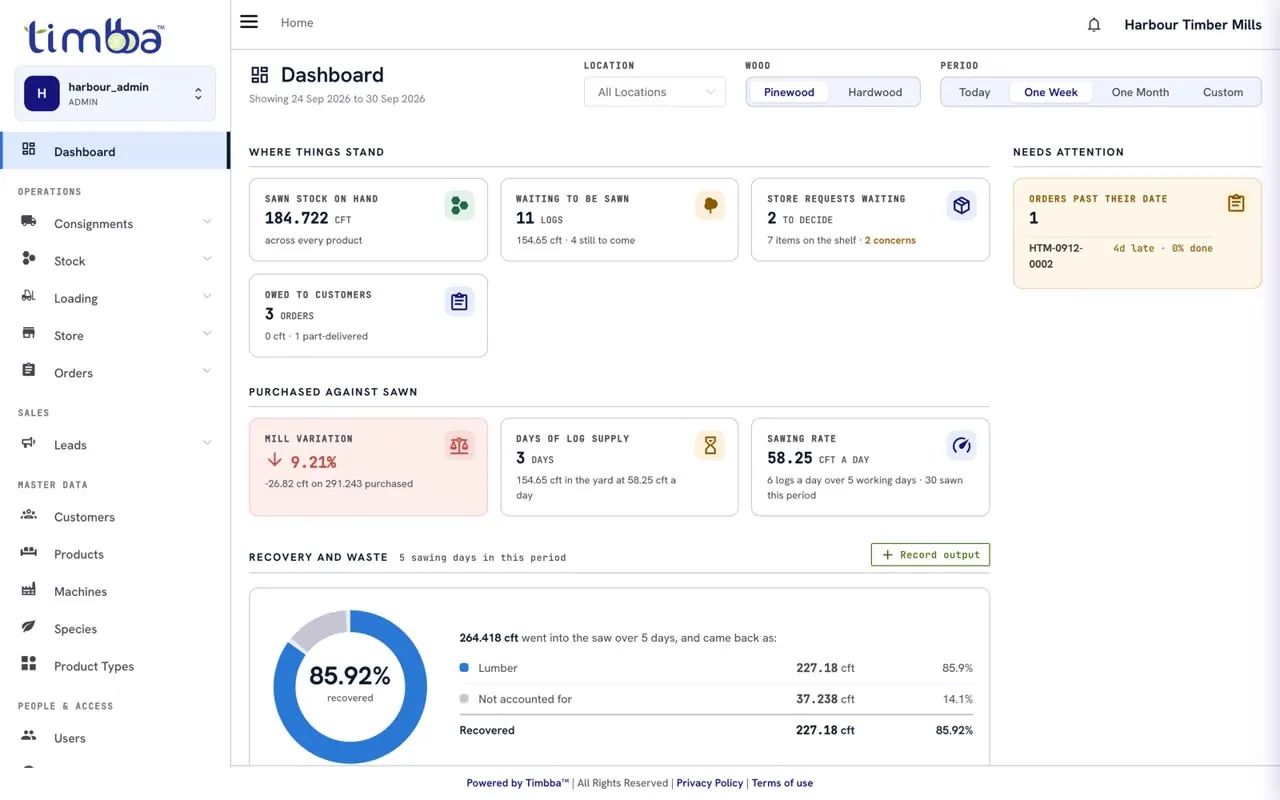Screen dimensions: 1280x800
Task: Click the Store Requests Waiting box icon
Action: [961, 206]
